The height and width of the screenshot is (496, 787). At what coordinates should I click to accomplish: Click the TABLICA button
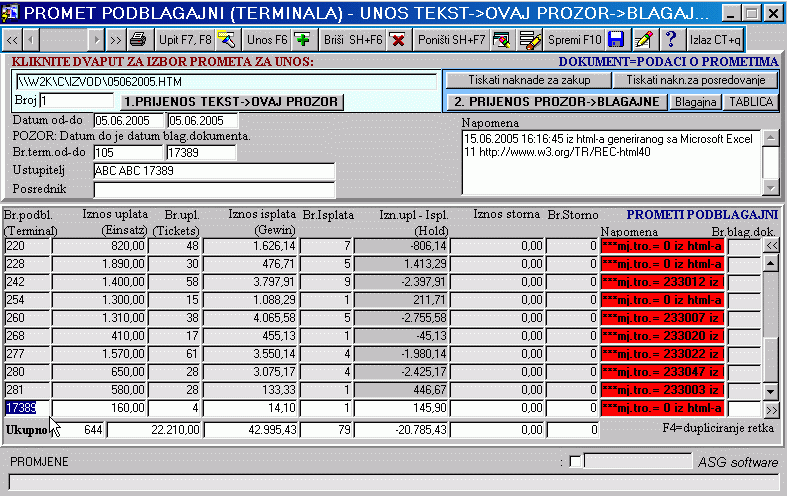click(751, 102)
